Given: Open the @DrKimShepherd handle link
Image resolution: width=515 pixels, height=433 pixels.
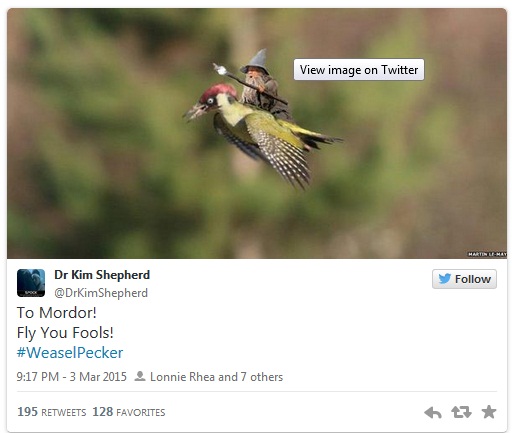Looking at the screenshot, I should pos(101,293).
